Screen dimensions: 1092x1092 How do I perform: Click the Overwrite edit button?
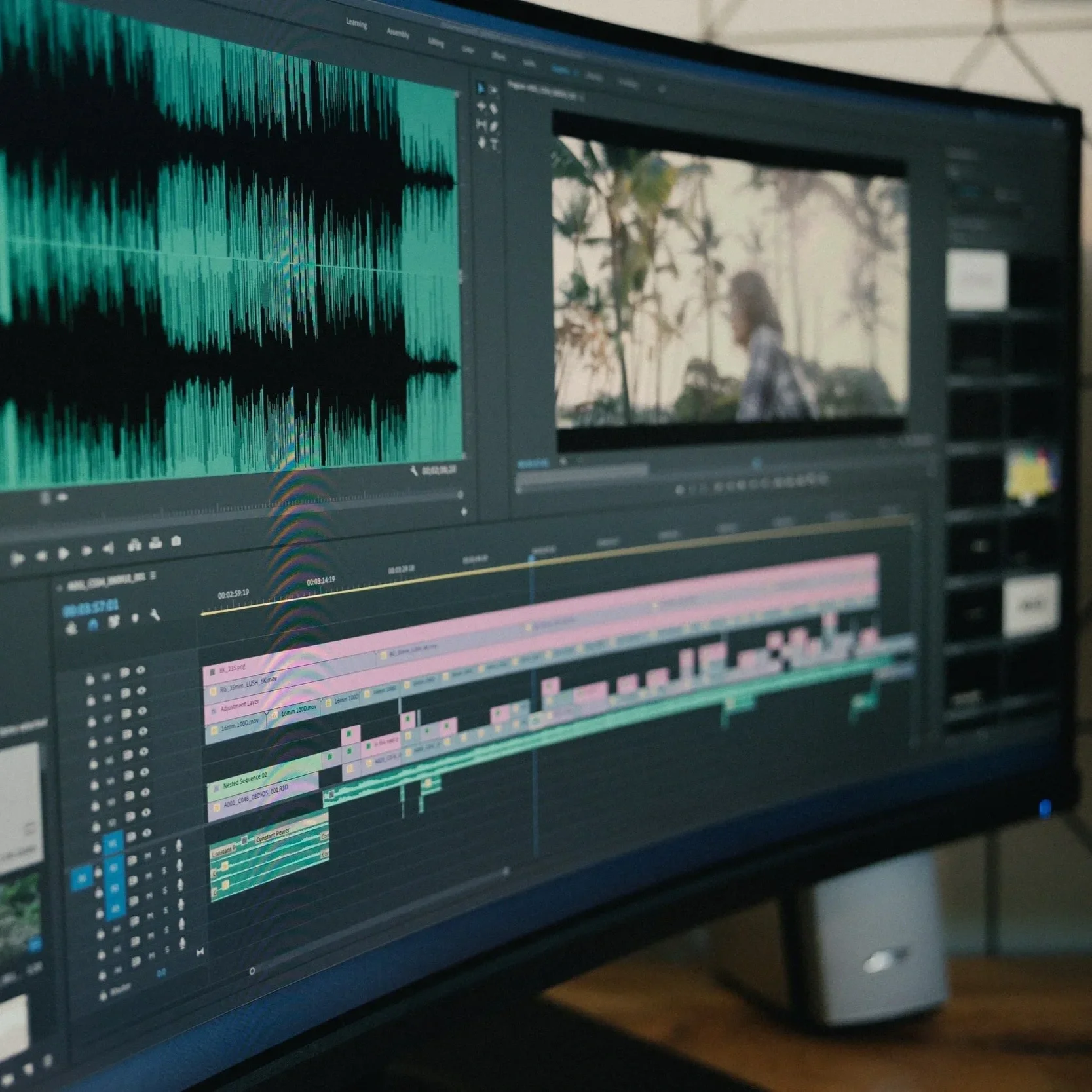pyautogui.click(x=155, y=543)
